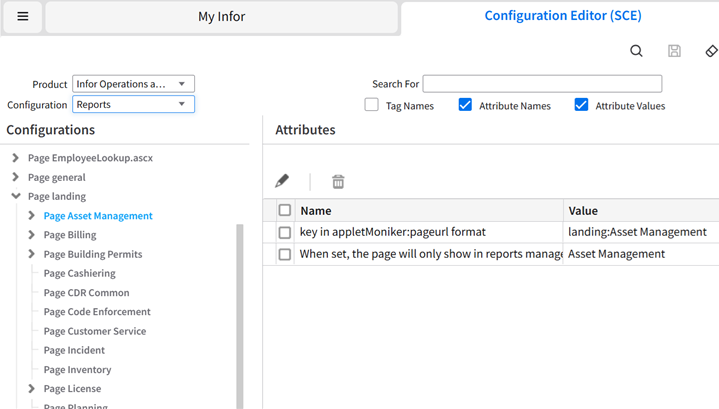719x409 pixels.
Task: Expand the Page License node
Action: click(31, 388)
